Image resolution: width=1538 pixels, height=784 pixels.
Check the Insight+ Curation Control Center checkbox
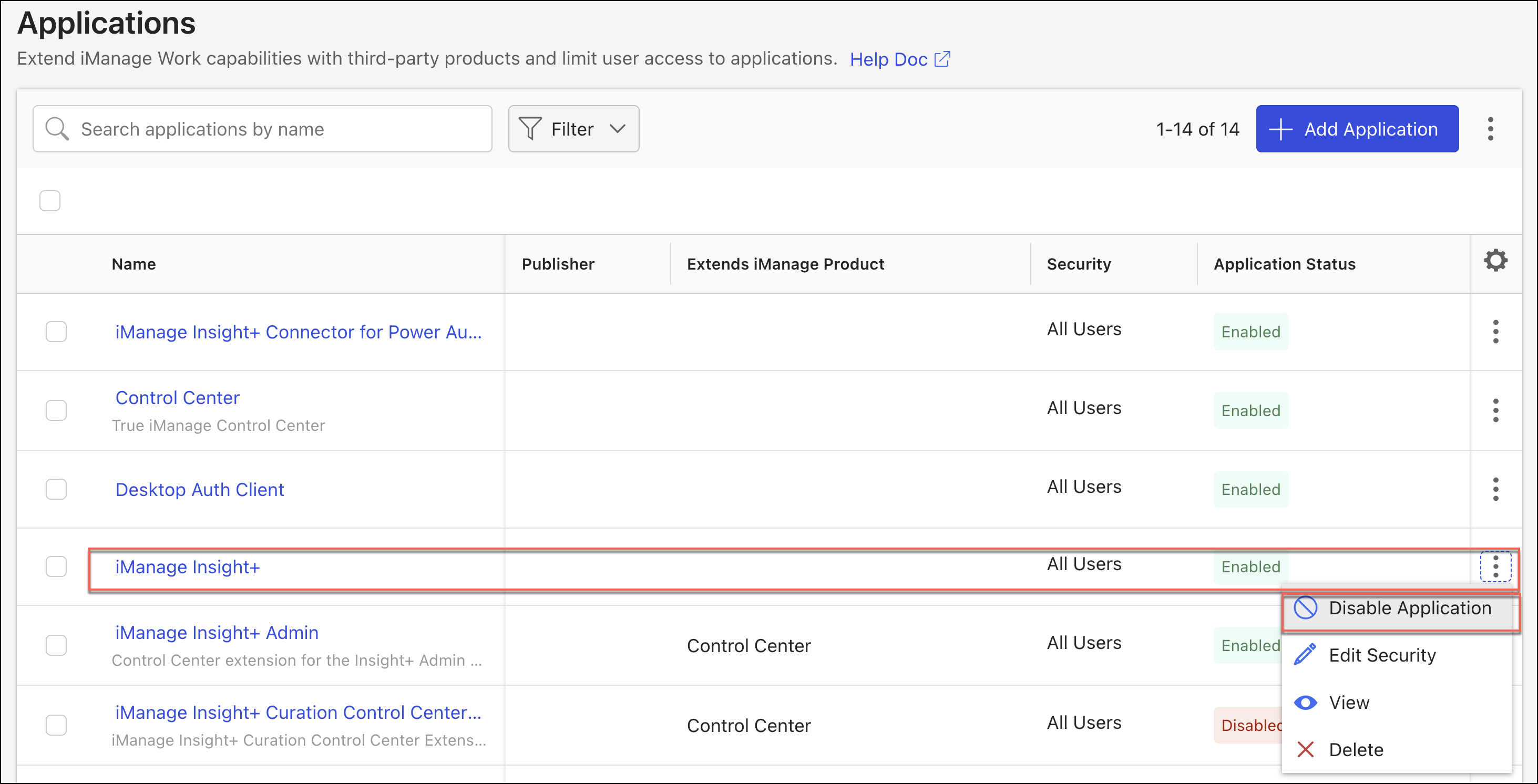(56, 725)
